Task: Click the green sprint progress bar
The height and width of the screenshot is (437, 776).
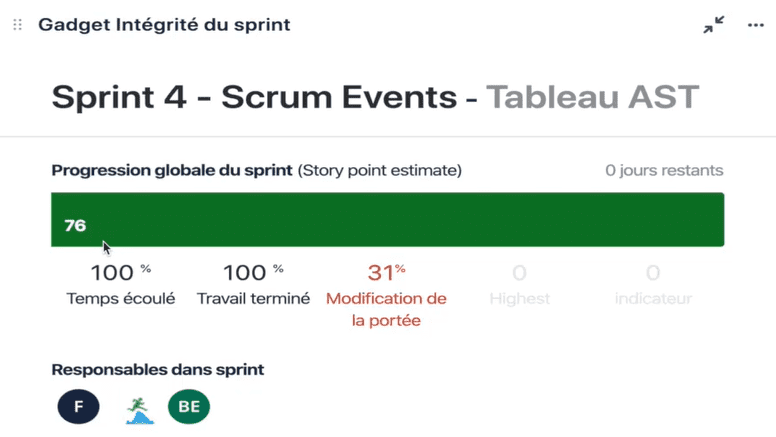Action: click(388, 220)
